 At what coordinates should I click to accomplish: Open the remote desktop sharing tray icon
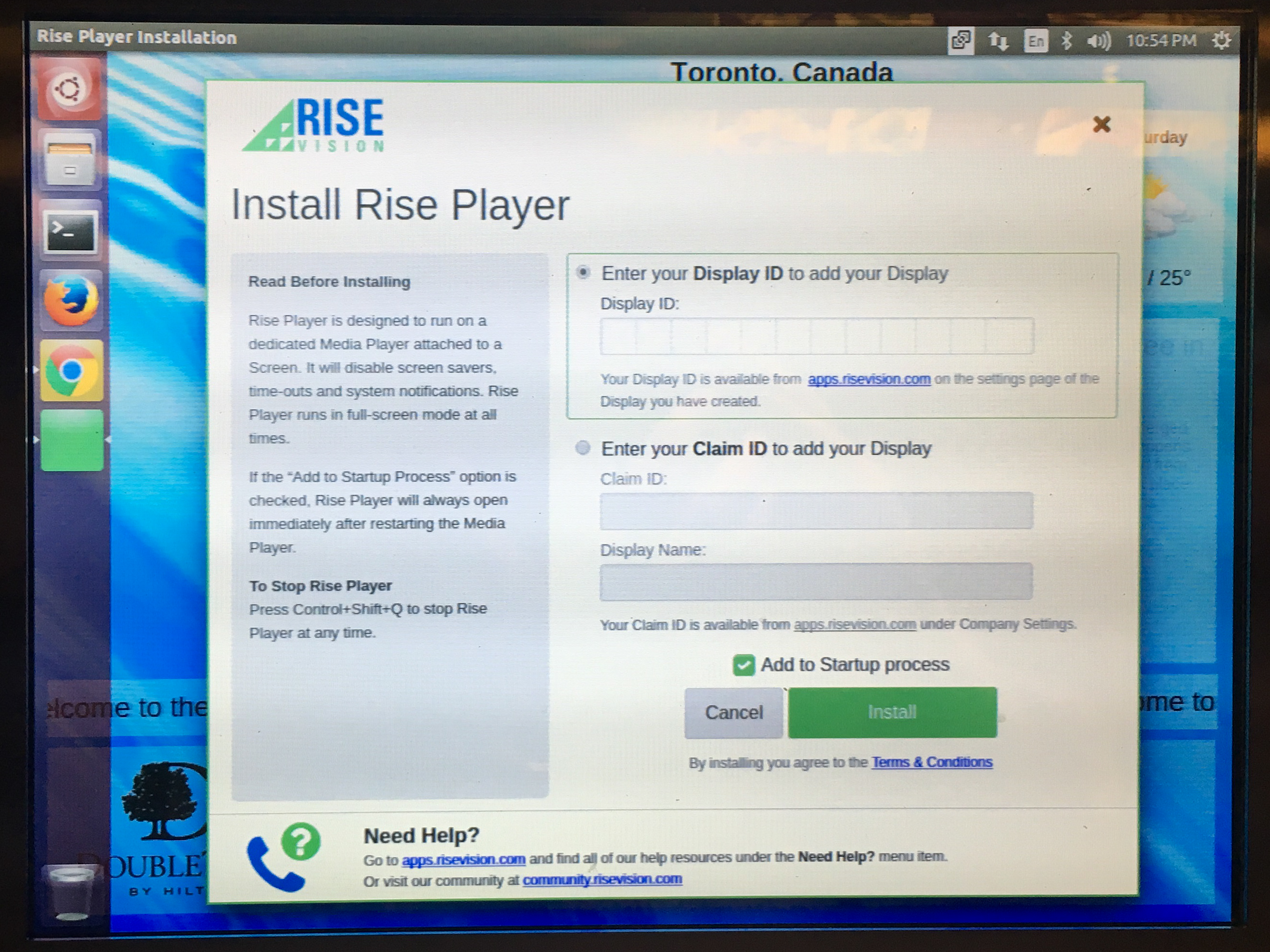[961, 41]
